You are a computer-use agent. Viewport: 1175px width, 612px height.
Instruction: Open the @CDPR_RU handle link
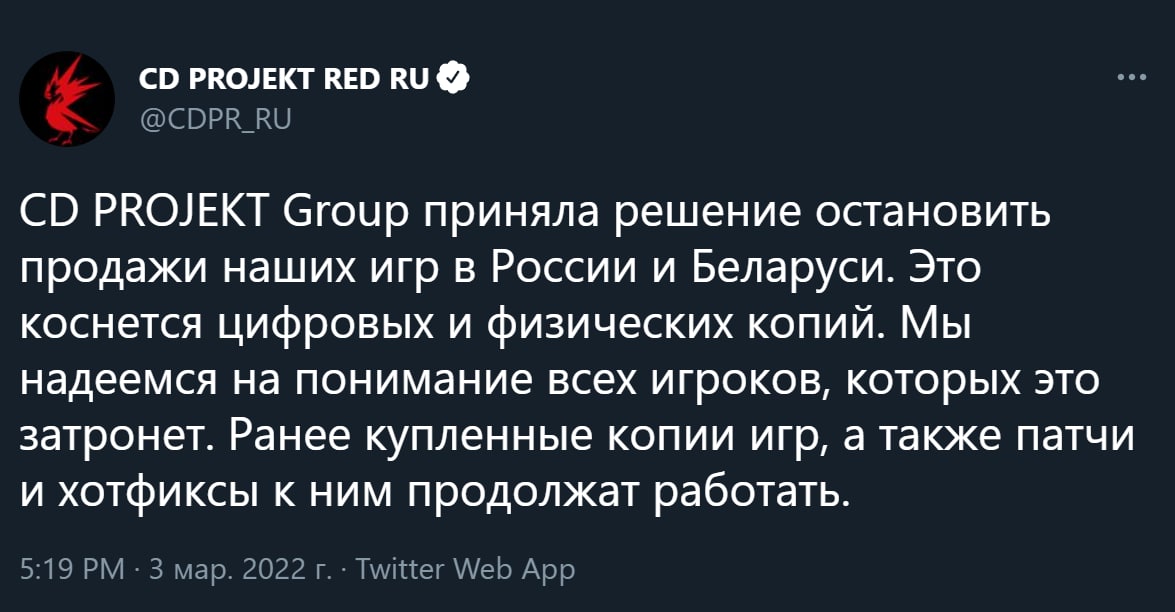215,119
